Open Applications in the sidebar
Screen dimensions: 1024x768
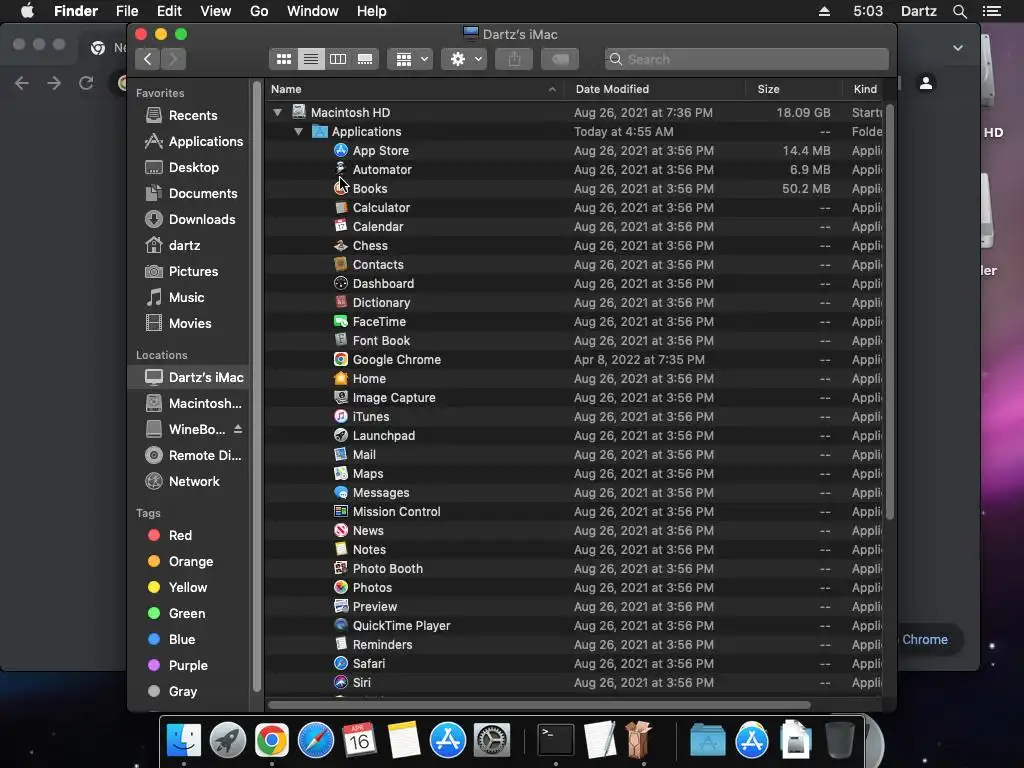pyautogui.click(x=189, y=141)
